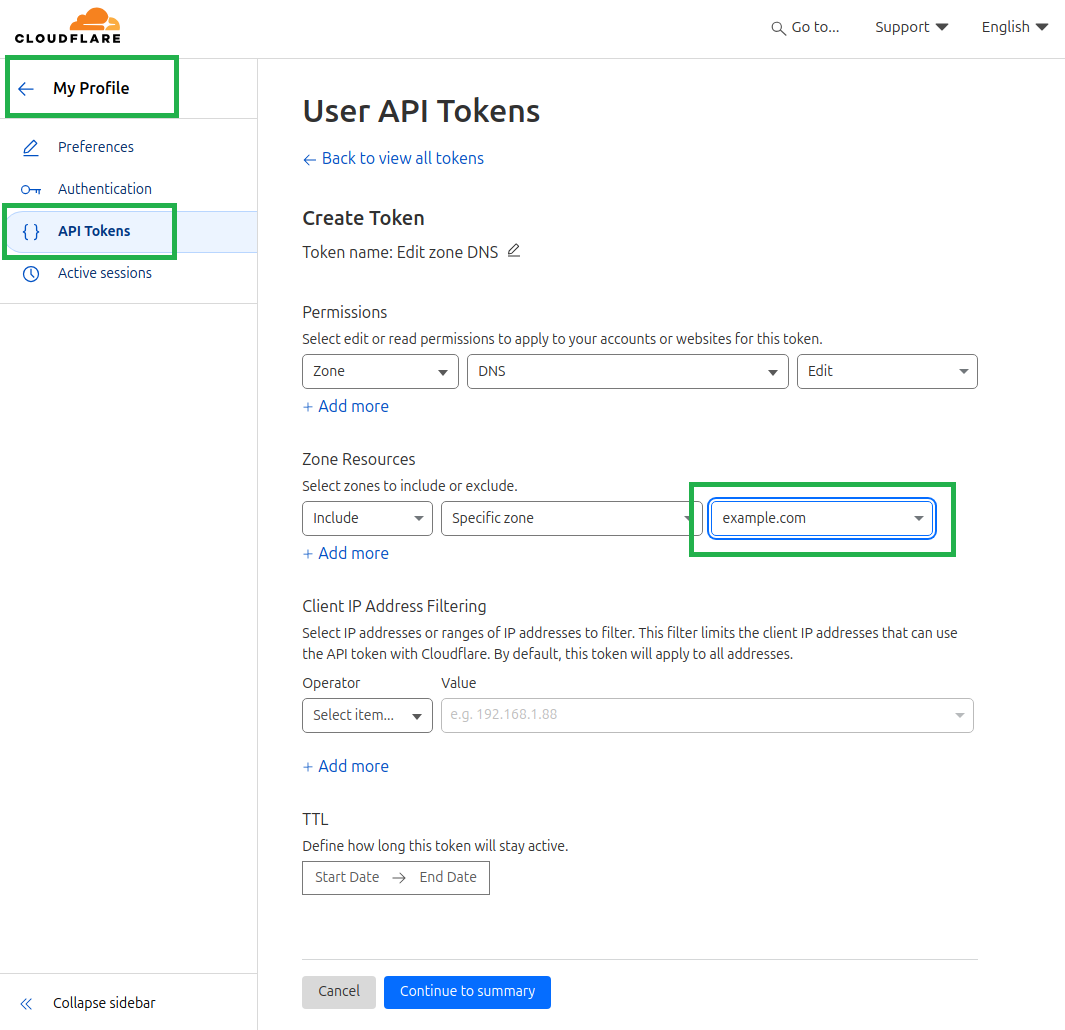The width and height of the screenshot is (1065, 1030).
Task: Click the pencil icon next to Preferences
Action: pyautogui.click(x=31, y=148)
